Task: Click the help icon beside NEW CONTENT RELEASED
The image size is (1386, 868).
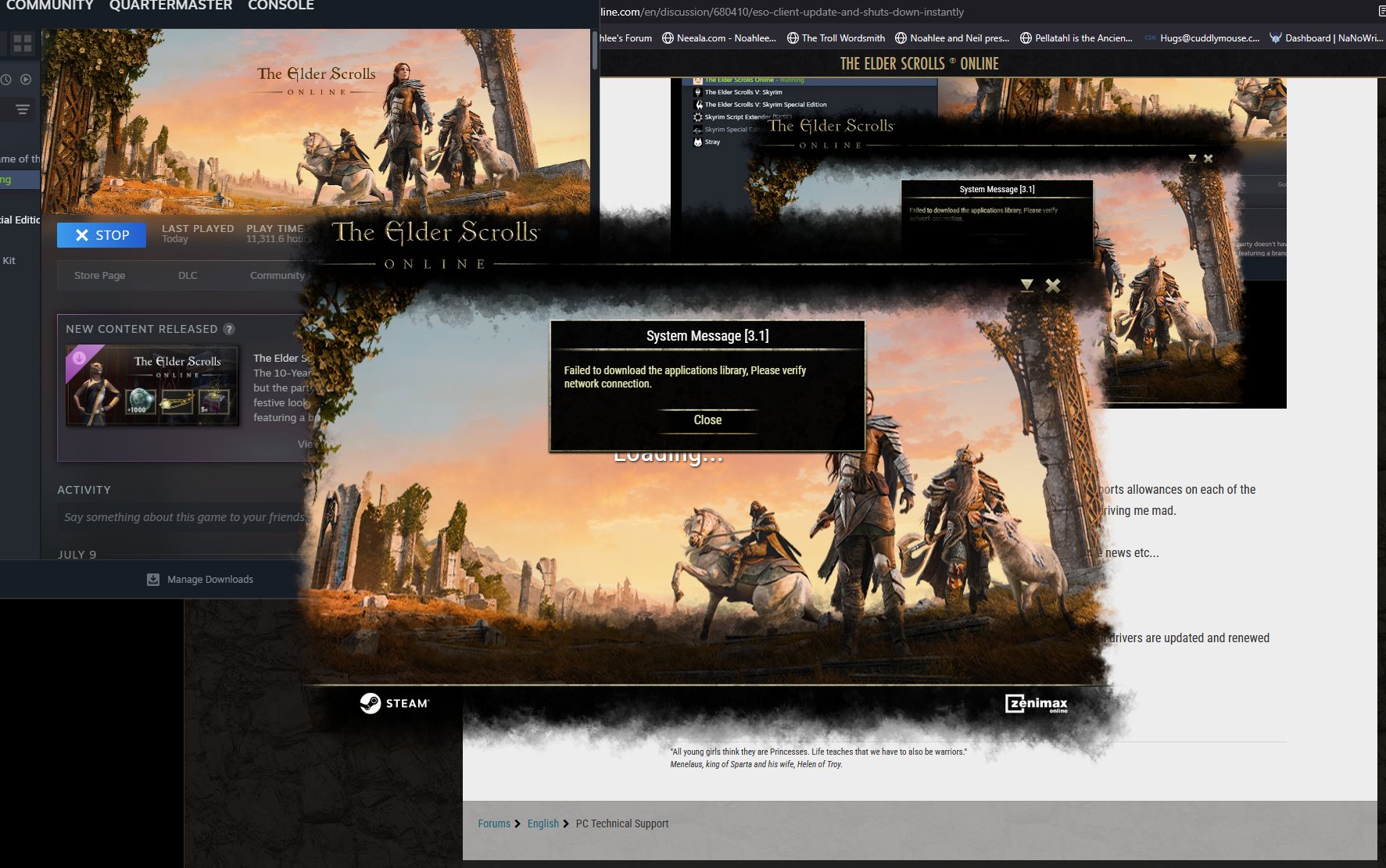Action: pos(229,329)
